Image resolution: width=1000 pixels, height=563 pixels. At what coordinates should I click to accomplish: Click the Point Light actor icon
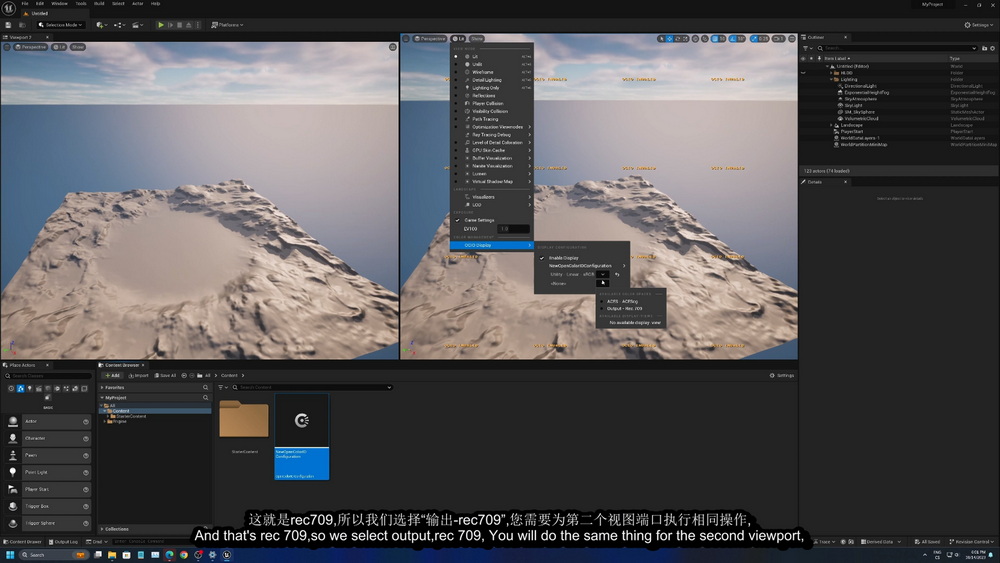pos(13,472)
